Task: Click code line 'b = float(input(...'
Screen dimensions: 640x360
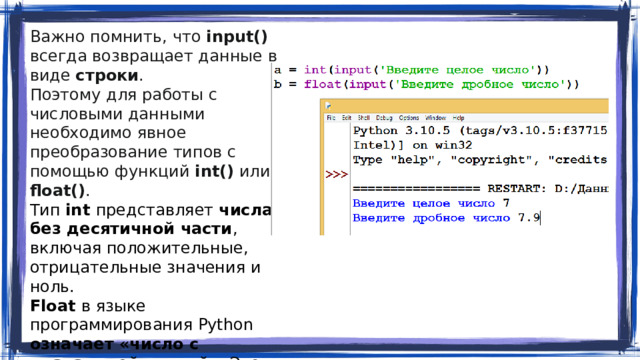Action: click(x=427, y=84)
